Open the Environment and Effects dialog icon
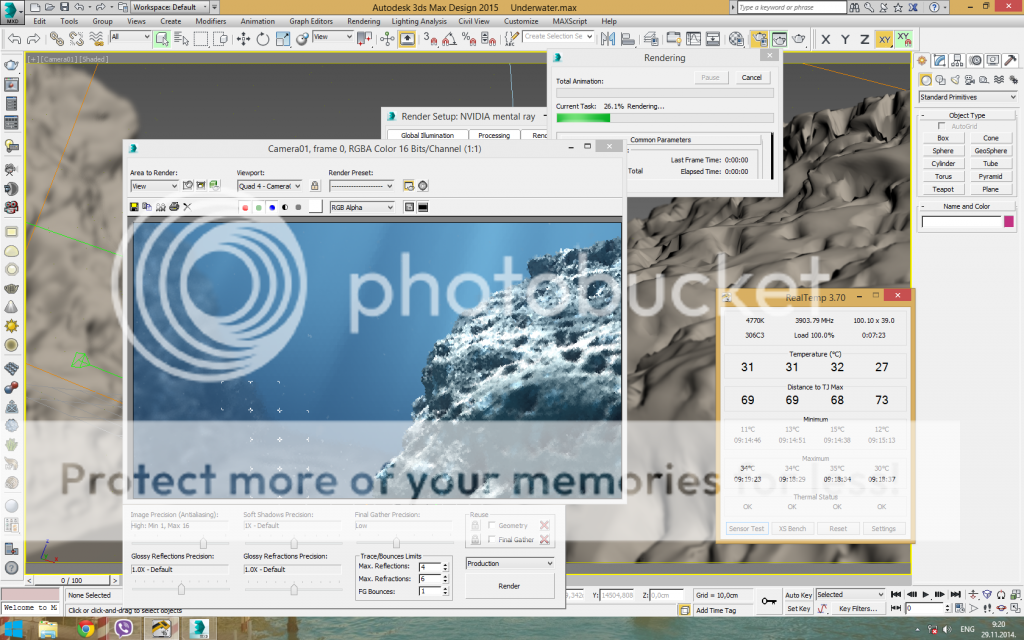This screenshot has height=640, width=1024. click(423, 186)
